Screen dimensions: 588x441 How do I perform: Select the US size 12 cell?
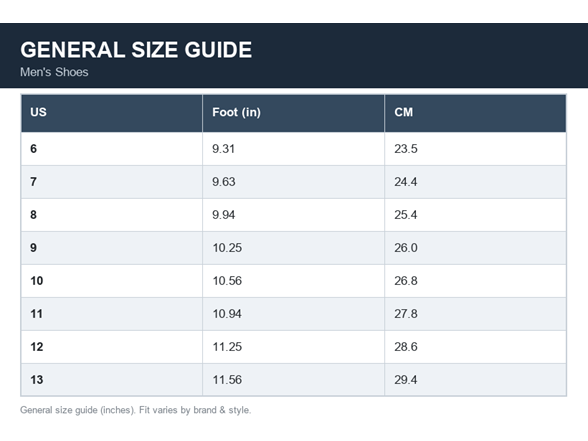pyautogui.click(x=112, y=347)
